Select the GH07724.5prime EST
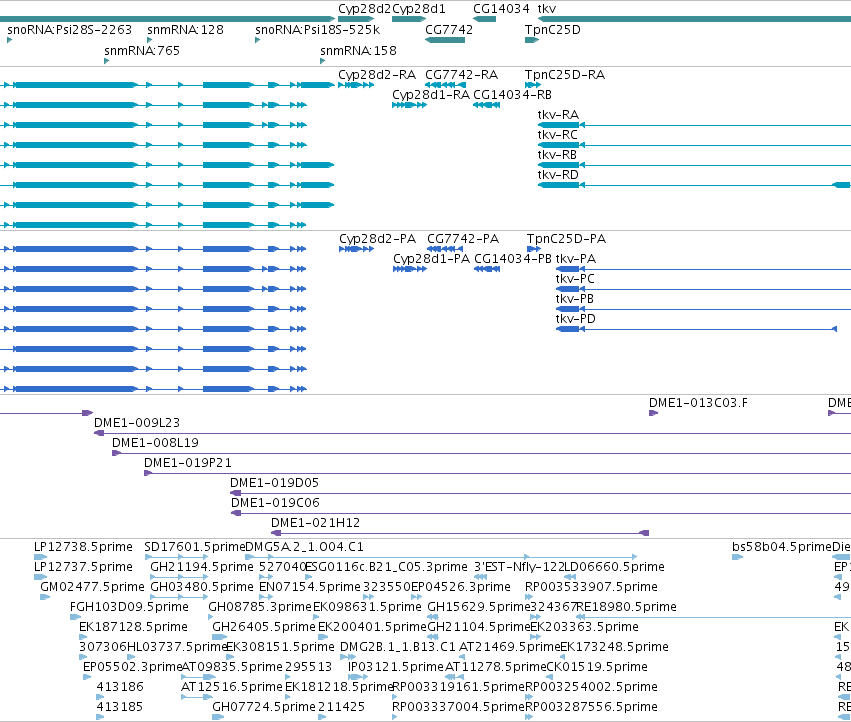 [264, 707]
